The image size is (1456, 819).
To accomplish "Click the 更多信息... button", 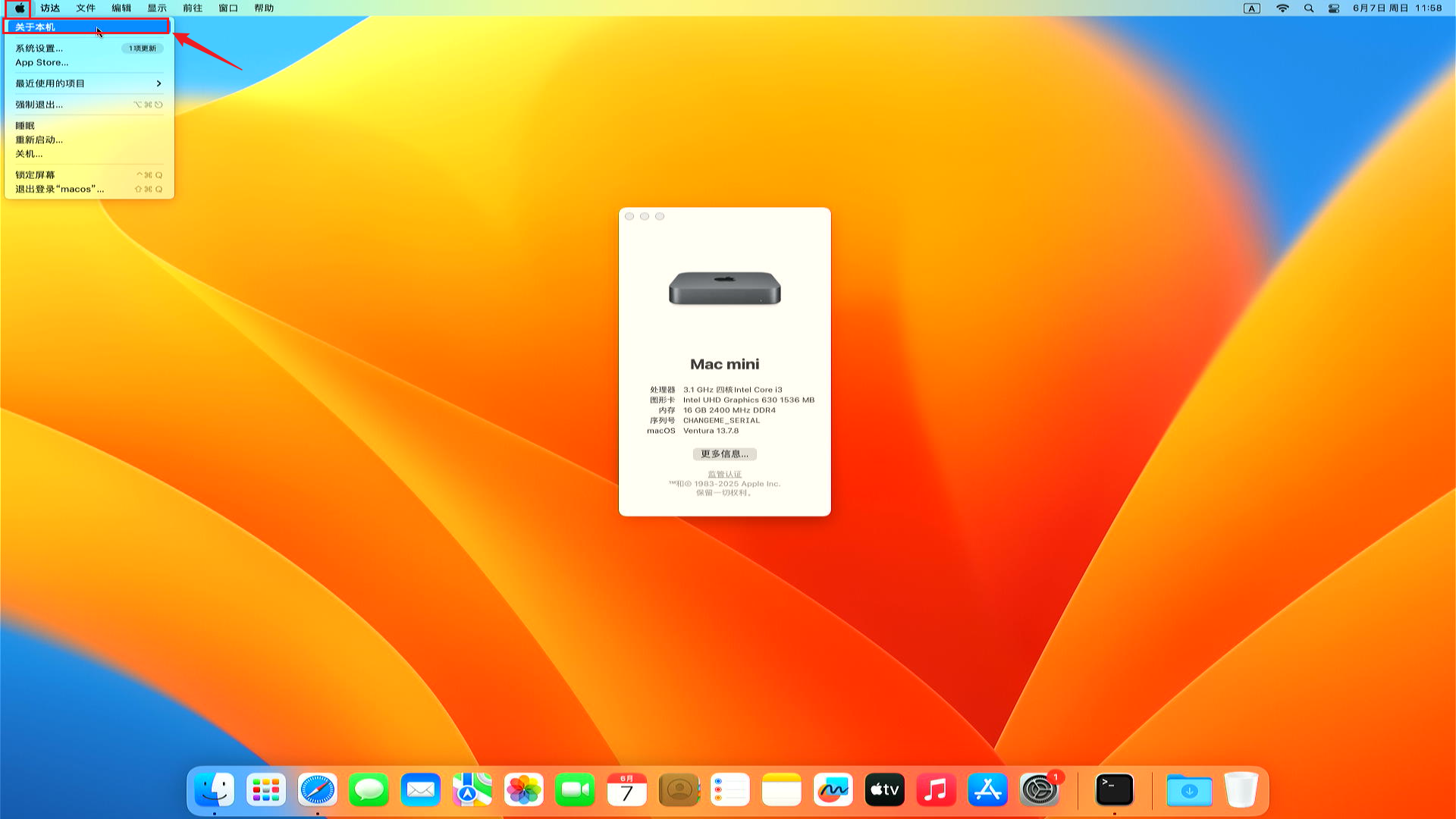I will (x=724, y=454).
